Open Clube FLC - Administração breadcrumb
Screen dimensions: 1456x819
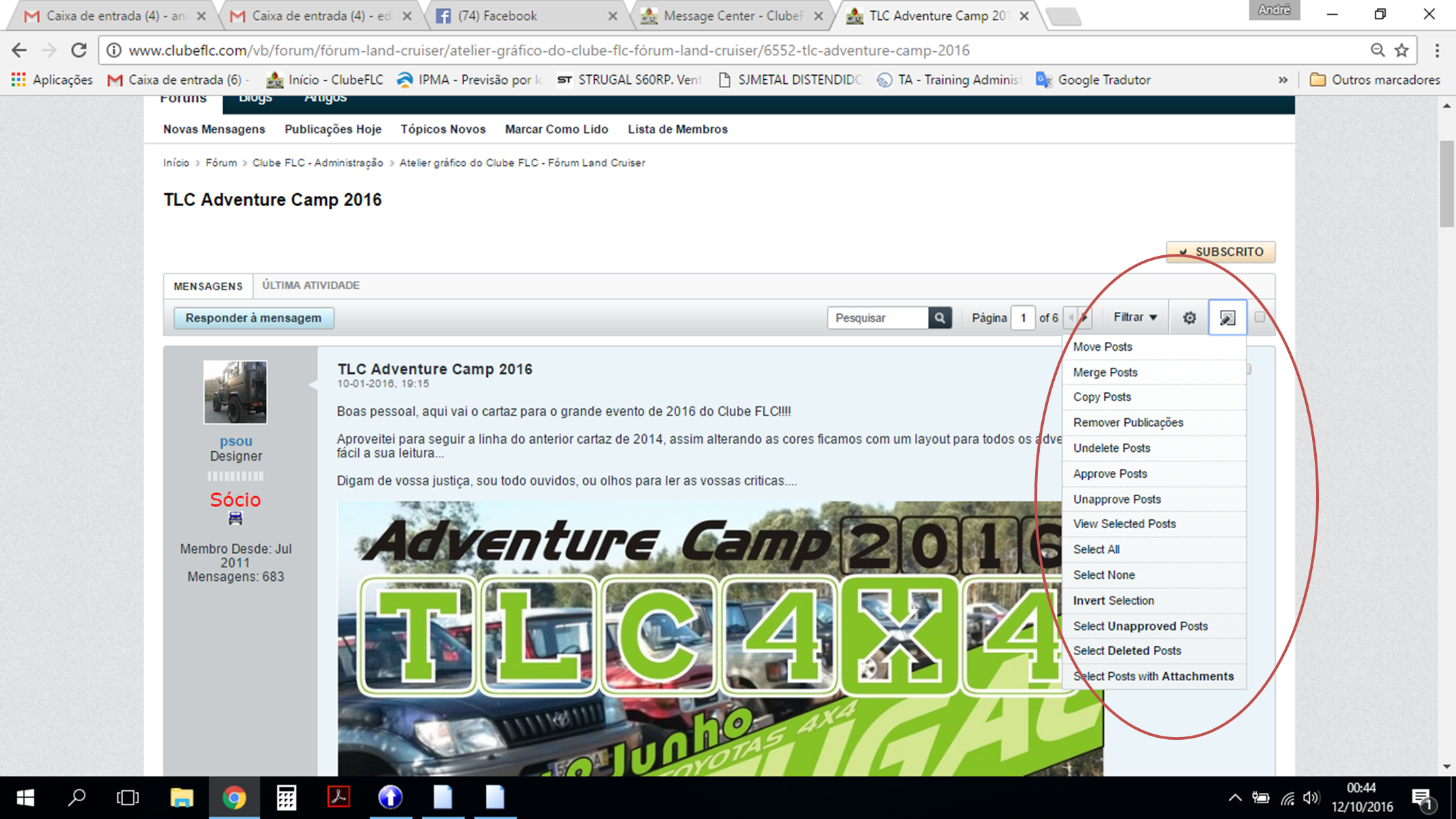[318, 162]
